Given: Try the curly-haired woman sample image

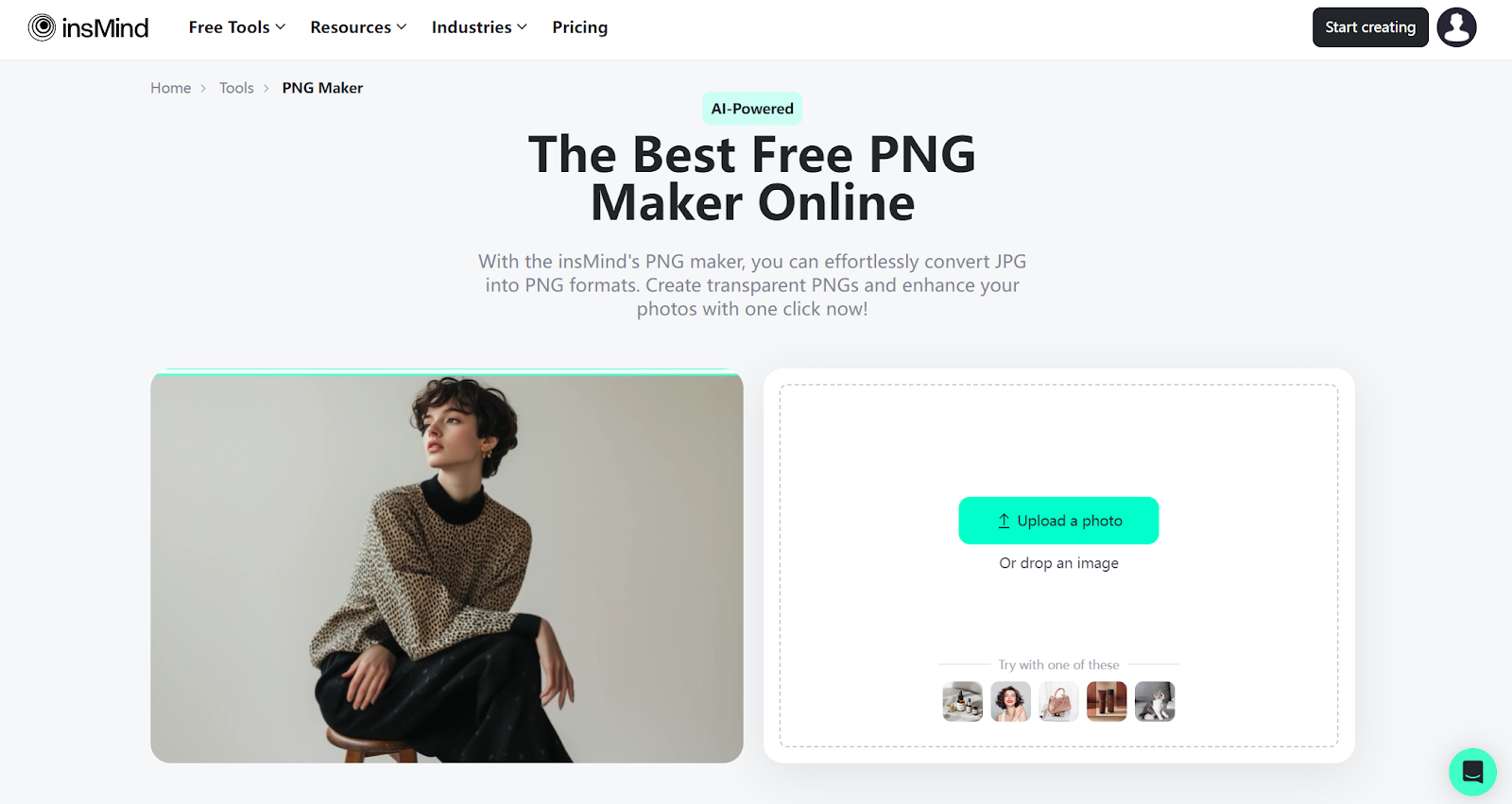Looking at the screenshot, I should pos(1010,702).
